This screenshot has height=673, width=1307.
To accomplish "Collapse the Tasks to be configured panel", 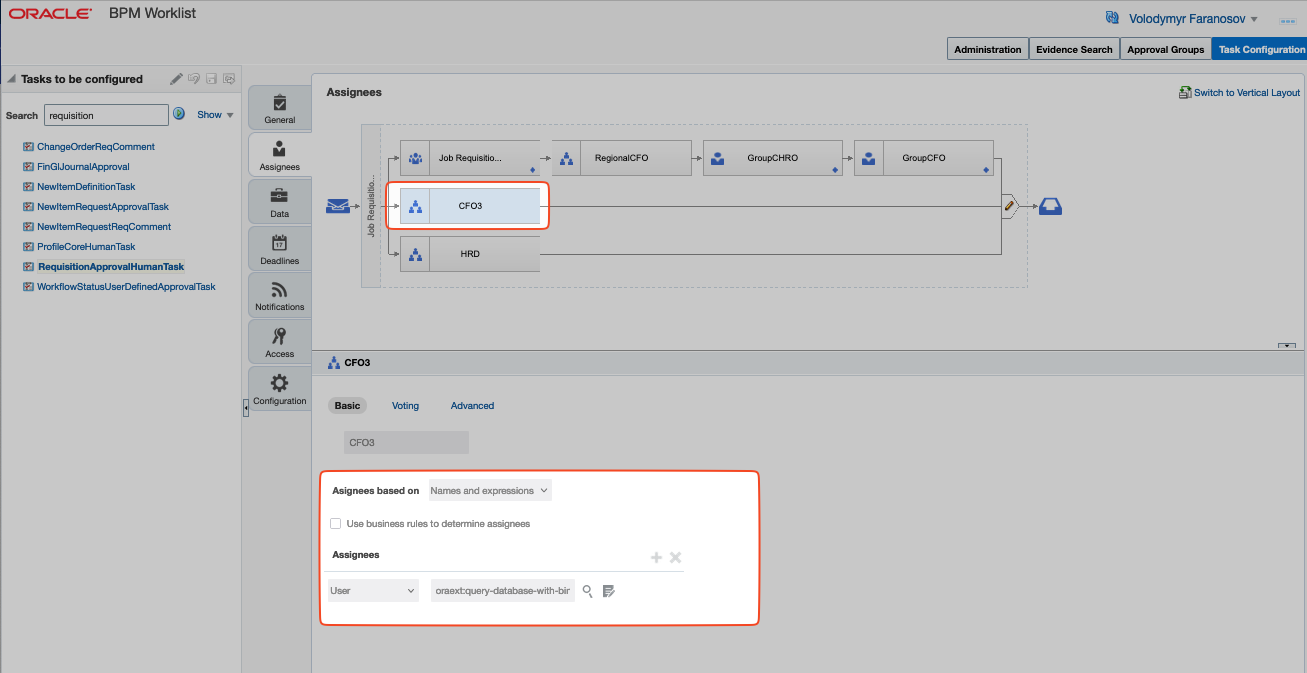I will [x=11, y=79].
